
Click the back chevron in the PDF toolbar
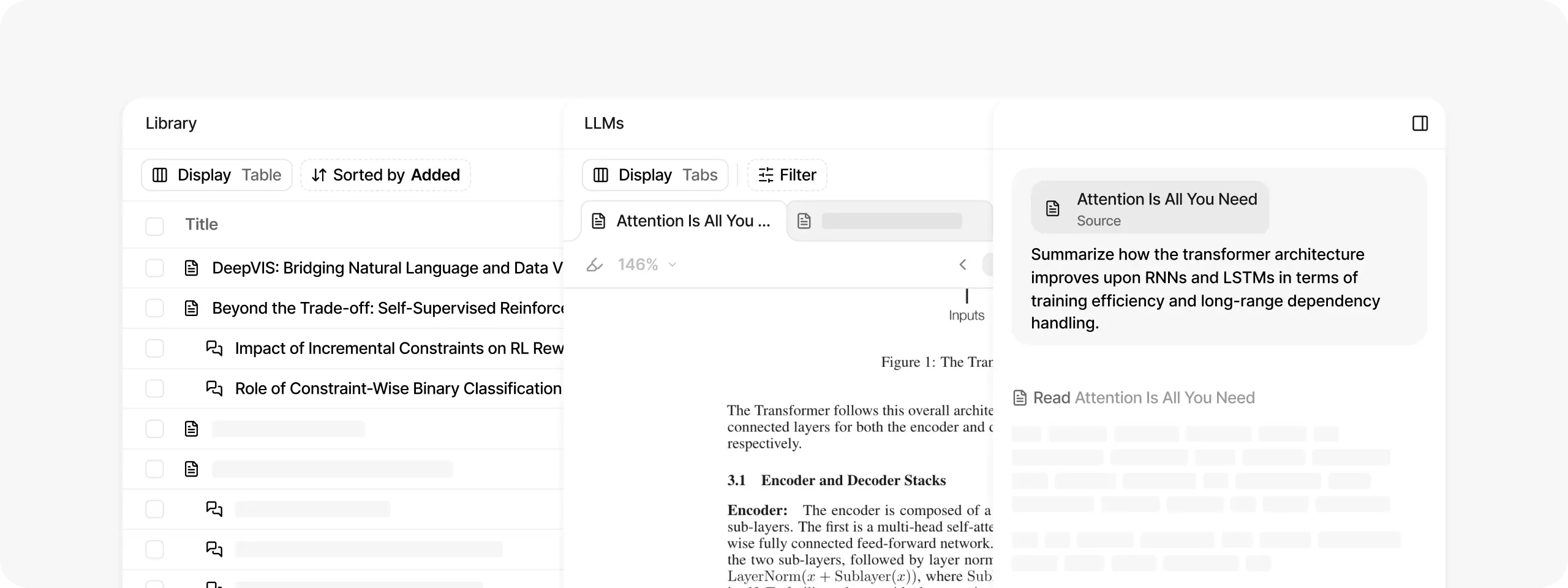coord(962,264)
